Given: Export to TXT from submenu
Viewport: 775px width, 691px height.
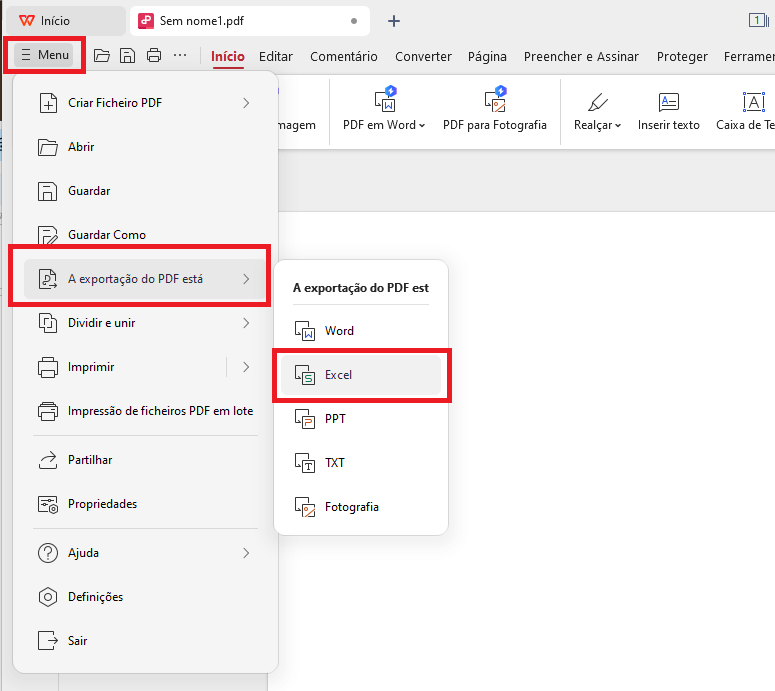Looking at the screenshot, I should point(361,463).
